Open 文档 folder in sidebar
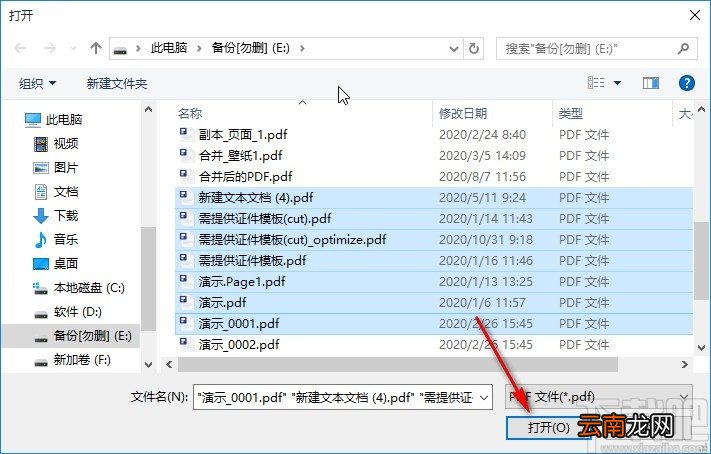 (x=56, y=192)
